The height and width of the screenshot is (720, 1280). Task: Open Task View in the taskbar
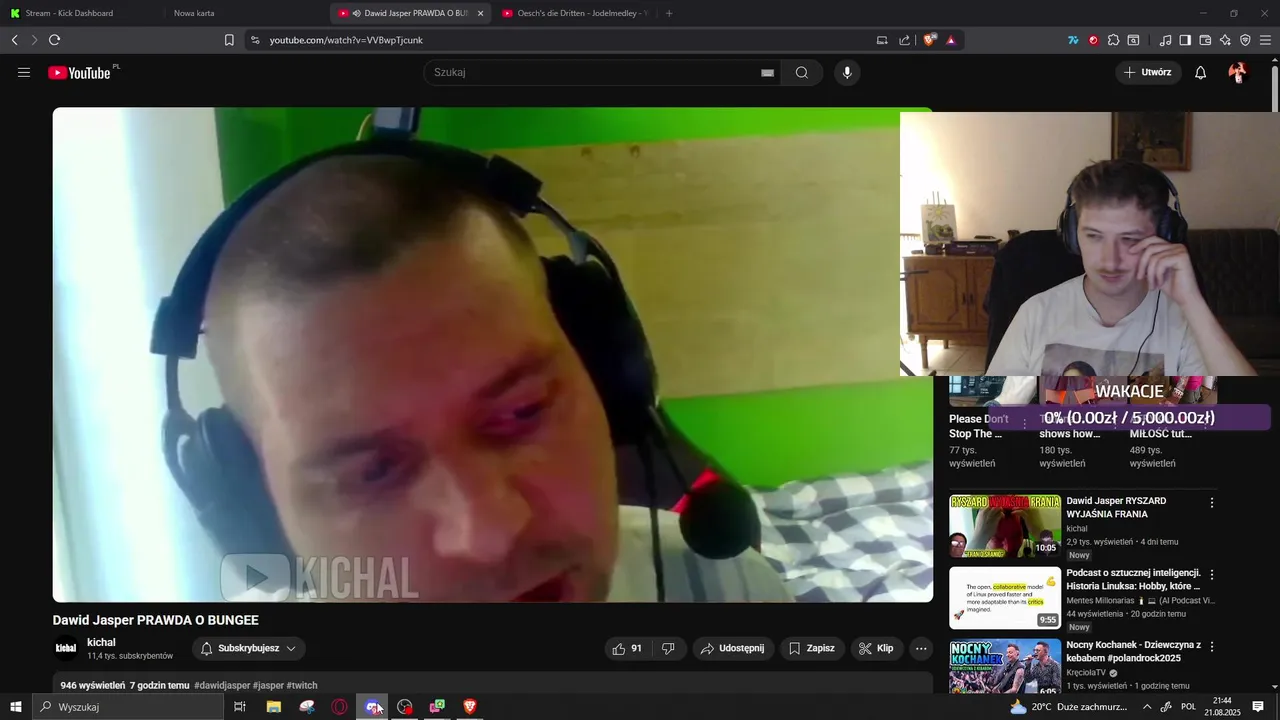pyautogui.click(x=240, y=707)
